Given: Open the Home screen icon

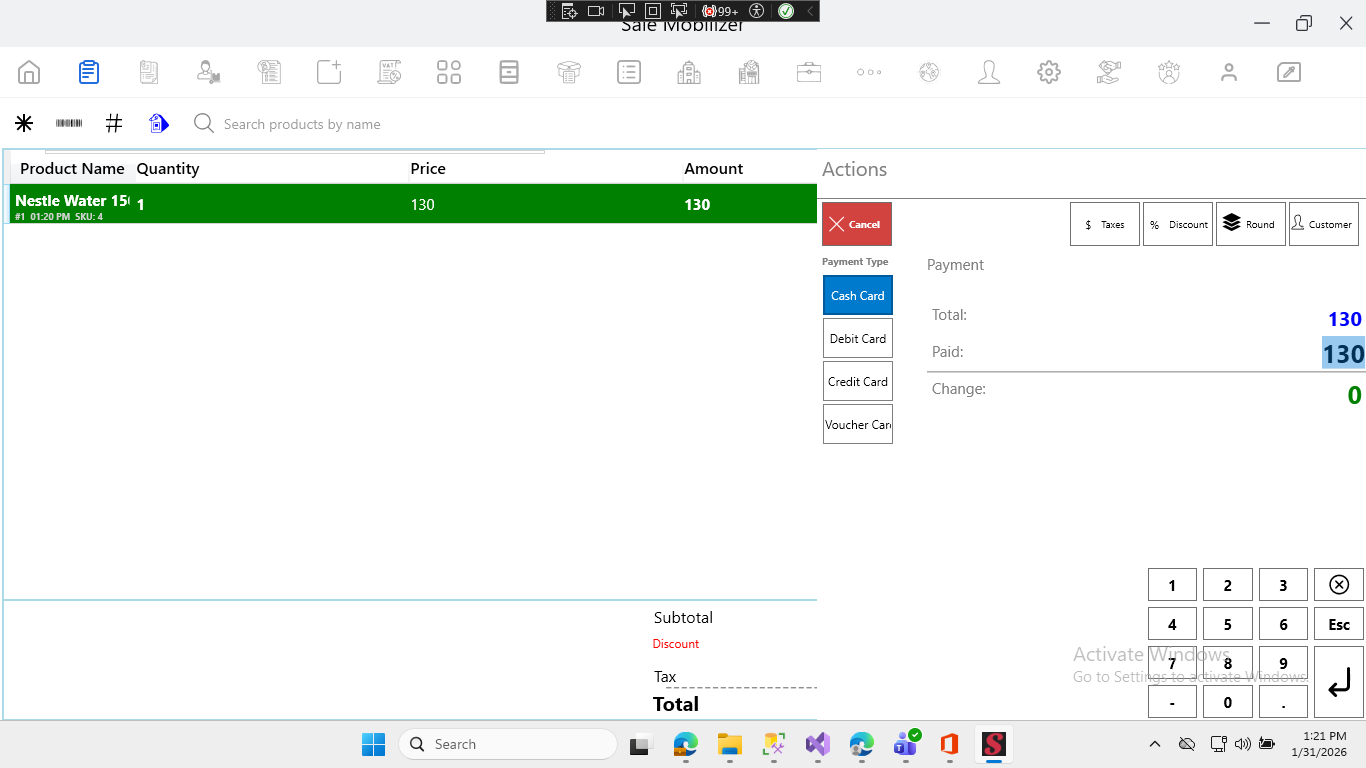Looking at the screenshot, I should coord(28,72).
